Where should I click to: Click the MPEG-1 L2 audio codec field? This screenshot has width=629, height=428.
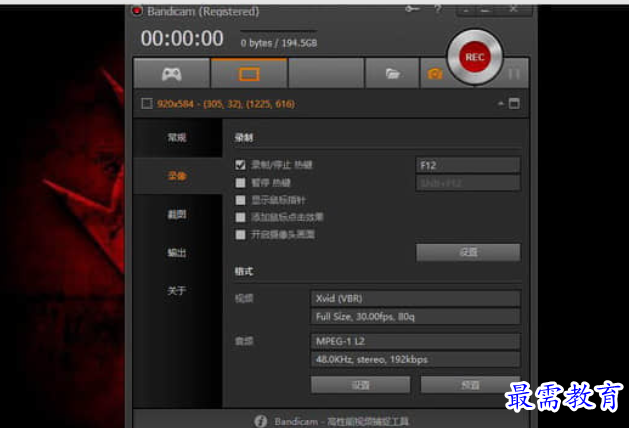(x=416, y=341)
